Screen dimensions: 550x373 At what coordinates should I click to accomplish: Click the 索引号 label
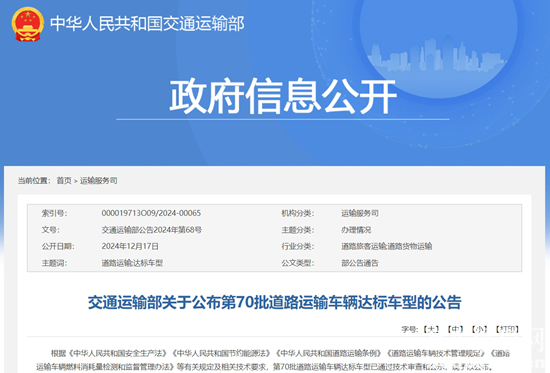tap(54, 213)
